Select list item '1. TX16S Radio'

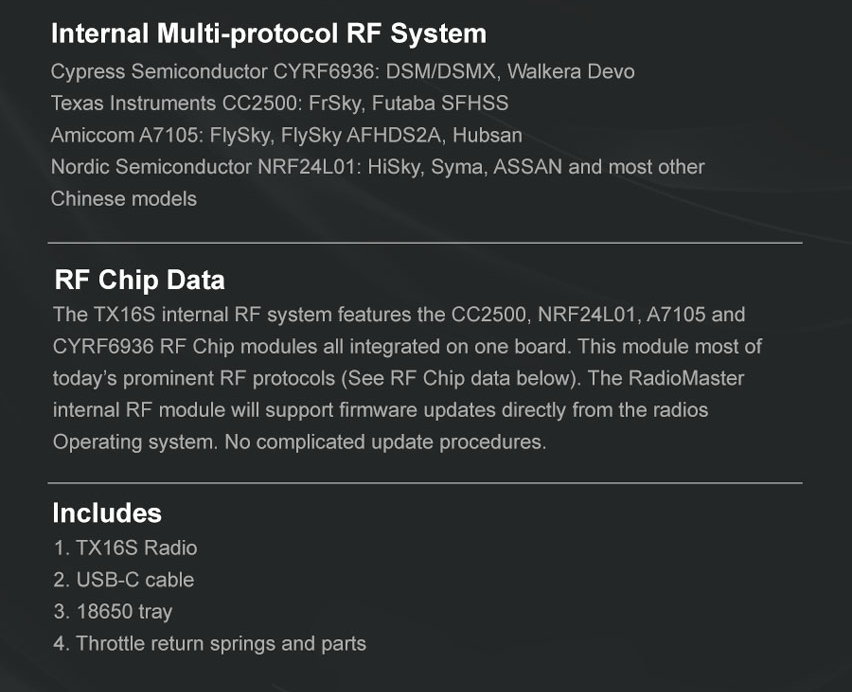[126, 548]
